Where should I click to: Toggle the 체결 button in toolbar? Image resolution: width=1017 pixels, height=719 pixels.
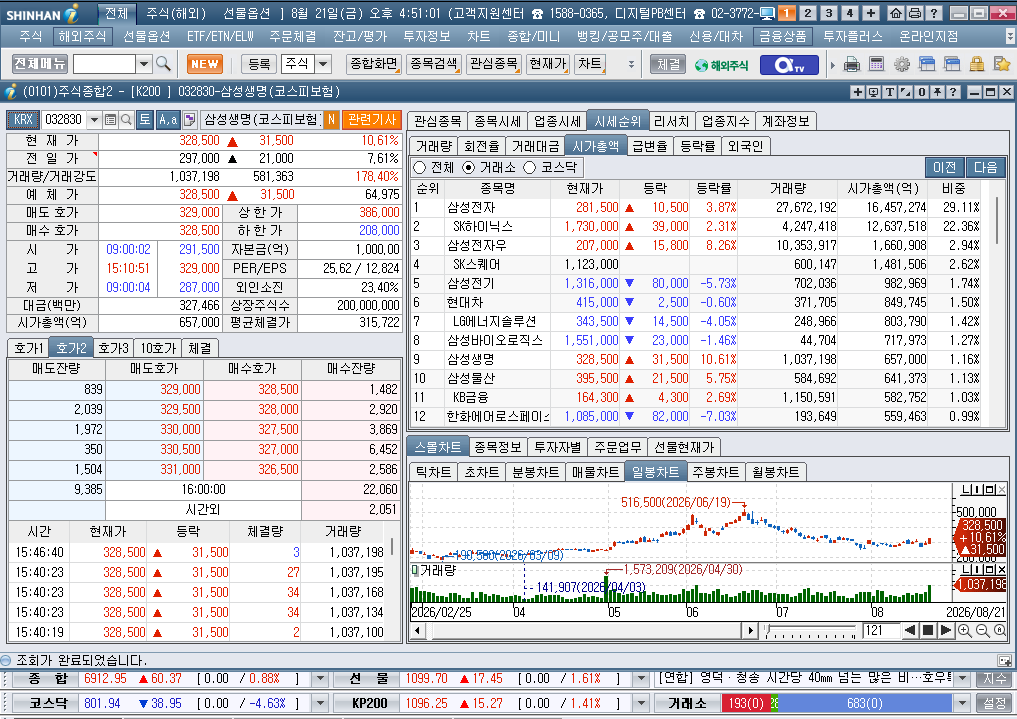point(668,64)
